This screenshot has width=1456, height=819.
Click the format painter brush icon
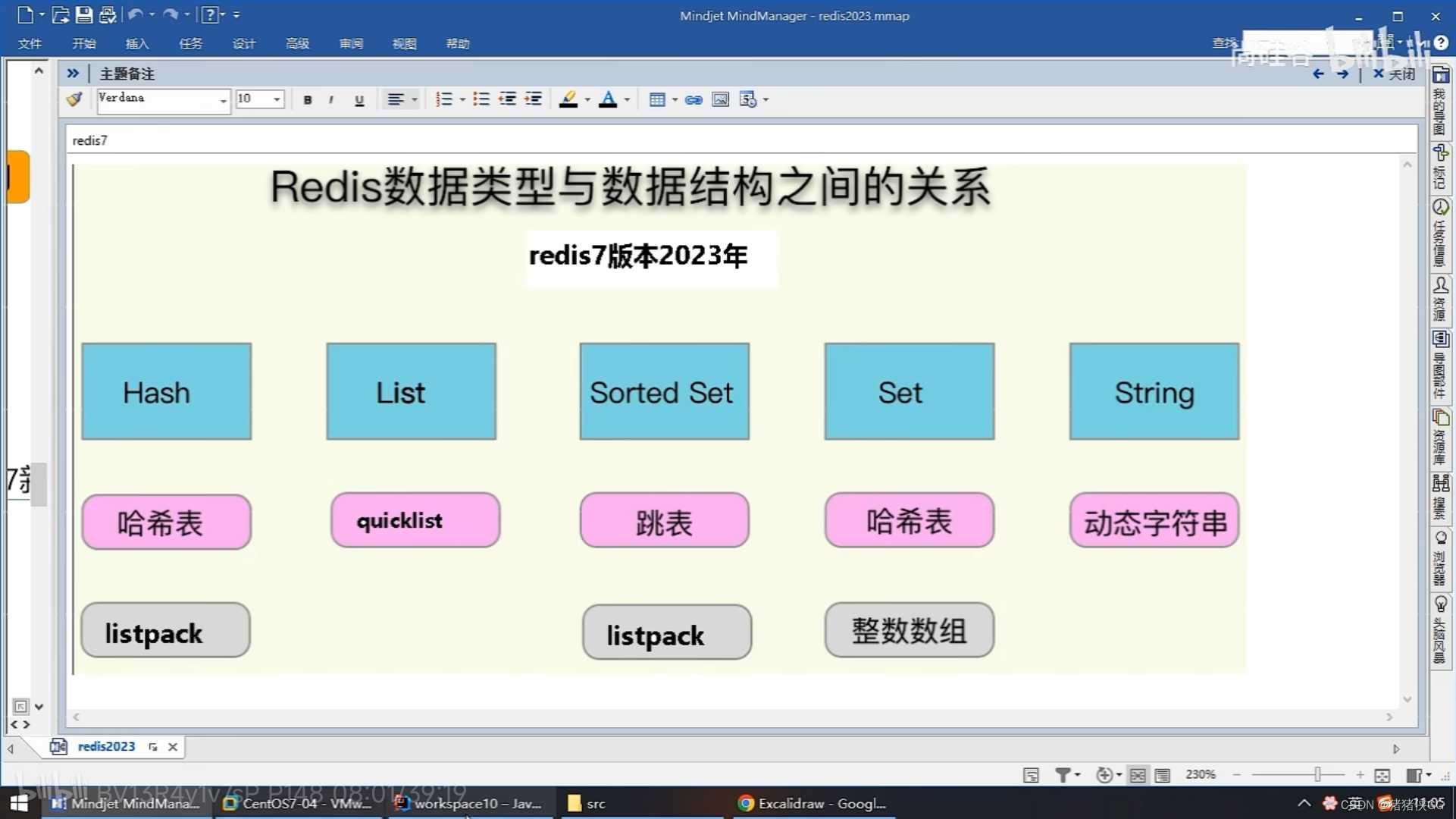click(74, 99)
